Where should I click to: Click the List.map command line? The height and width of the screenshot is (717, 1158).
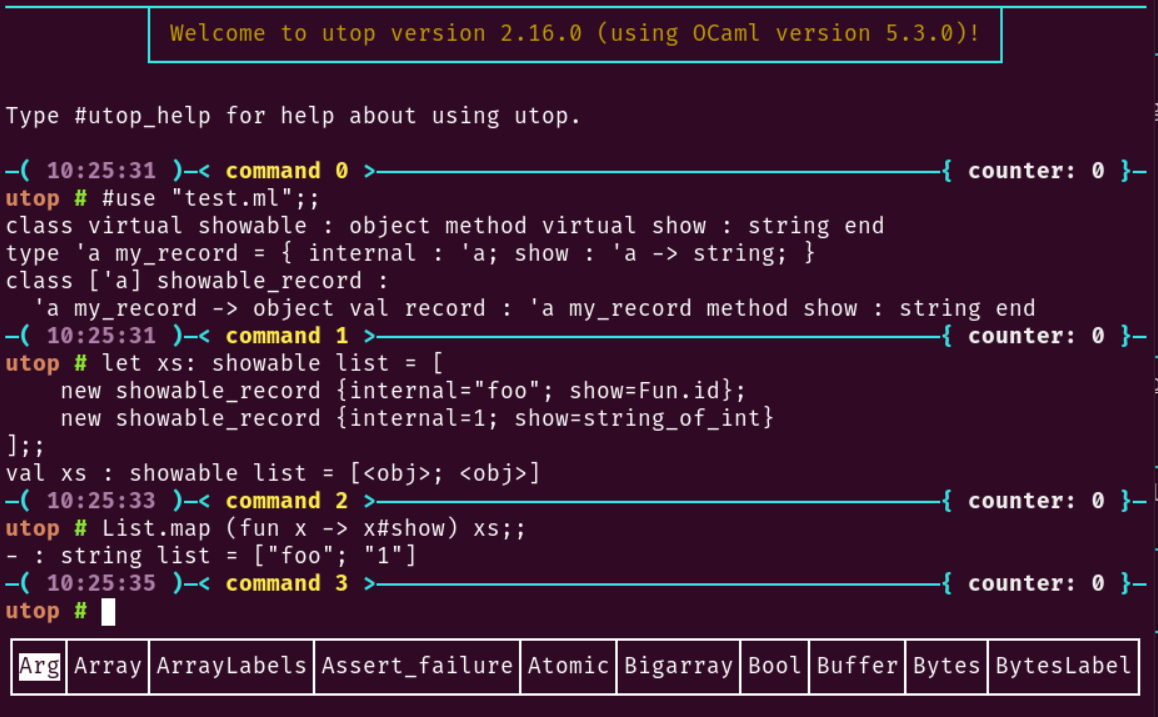point(313,528)
